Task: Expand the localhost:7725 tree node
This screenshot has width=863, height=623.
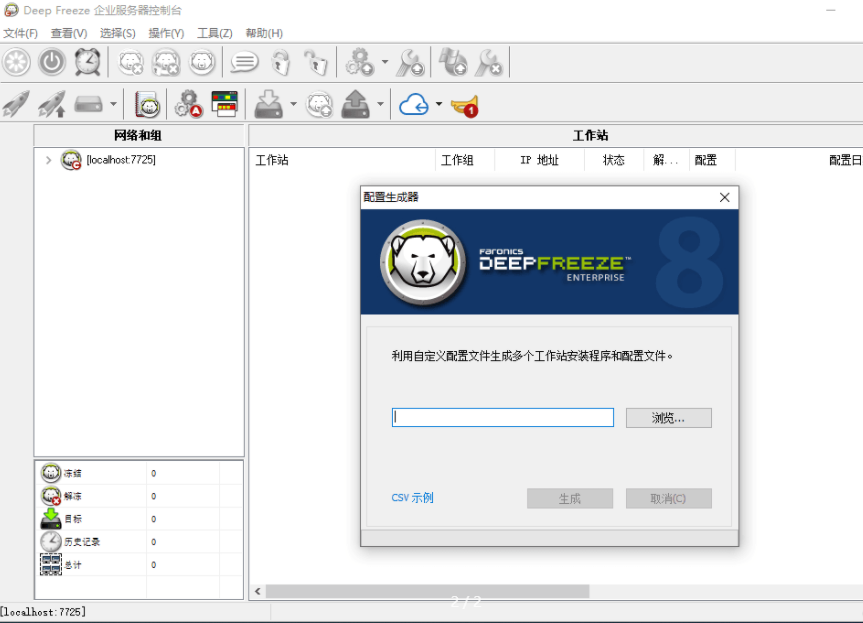Action: click(48, 160)
